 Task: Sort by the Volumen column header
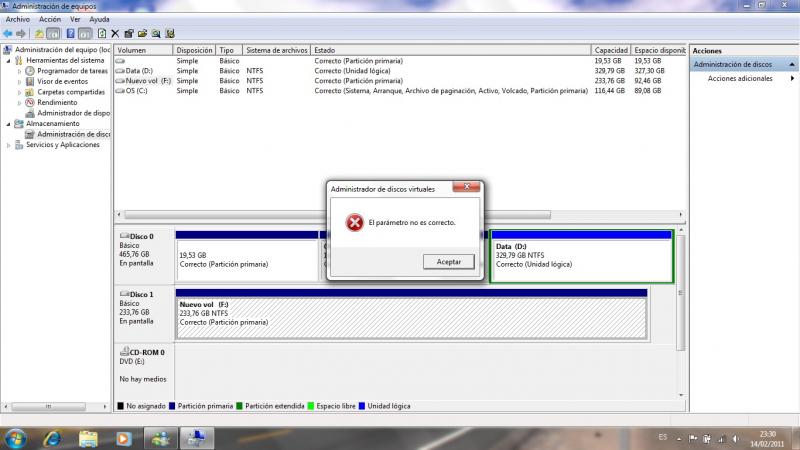(x=143, y=50)
